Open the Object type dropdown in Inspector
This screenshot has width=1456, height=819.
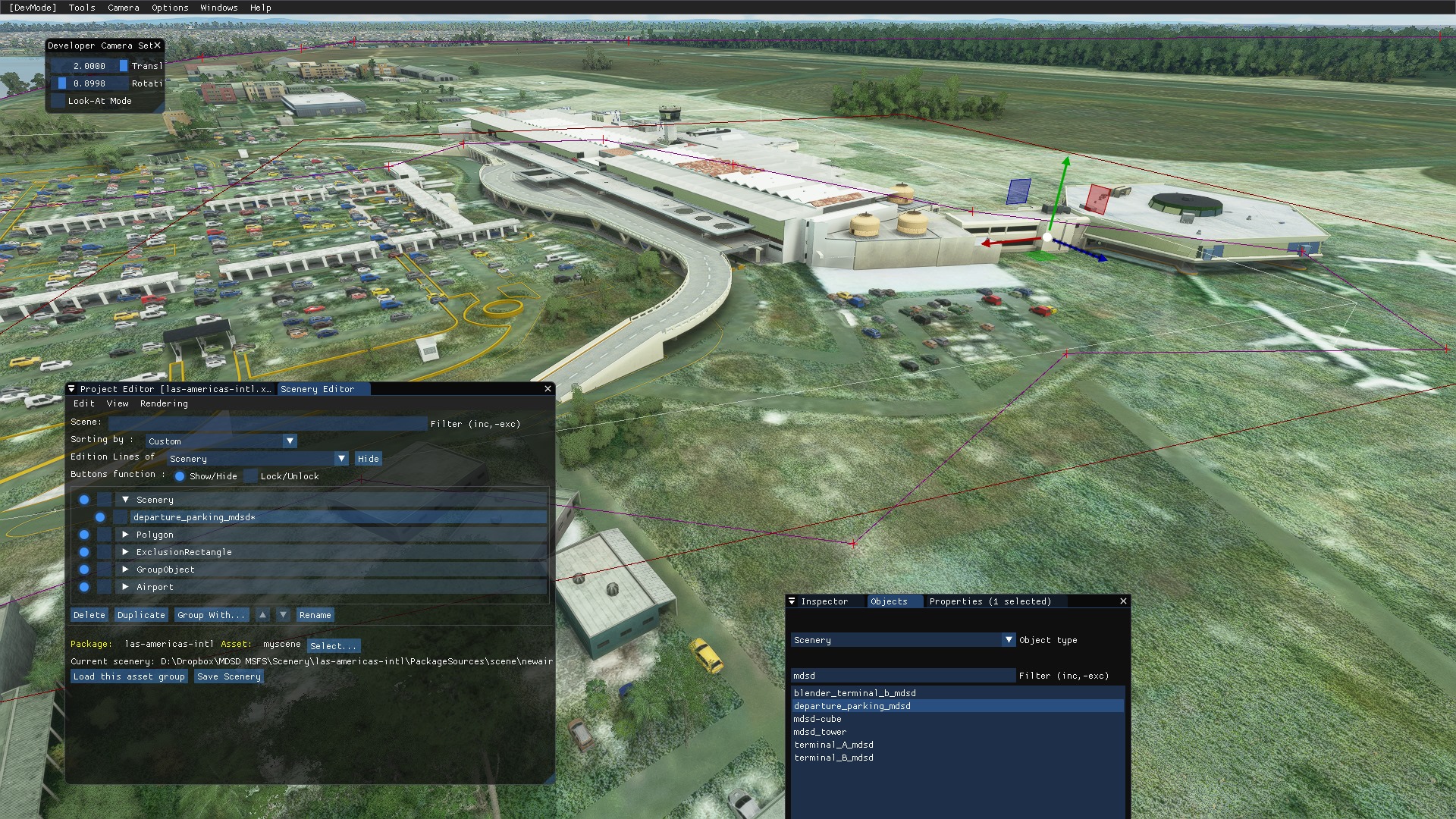coord(903,640)
